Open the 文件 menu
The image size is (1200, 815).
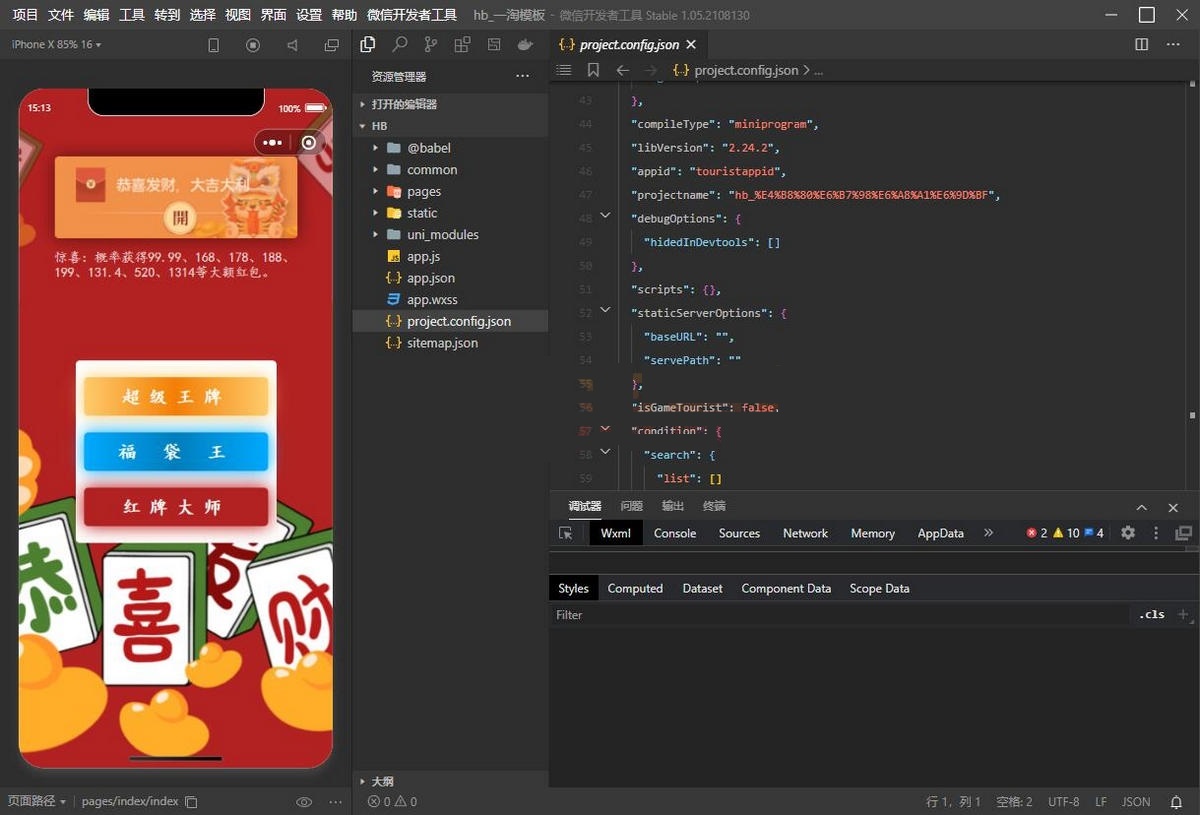tap(61, 15)
